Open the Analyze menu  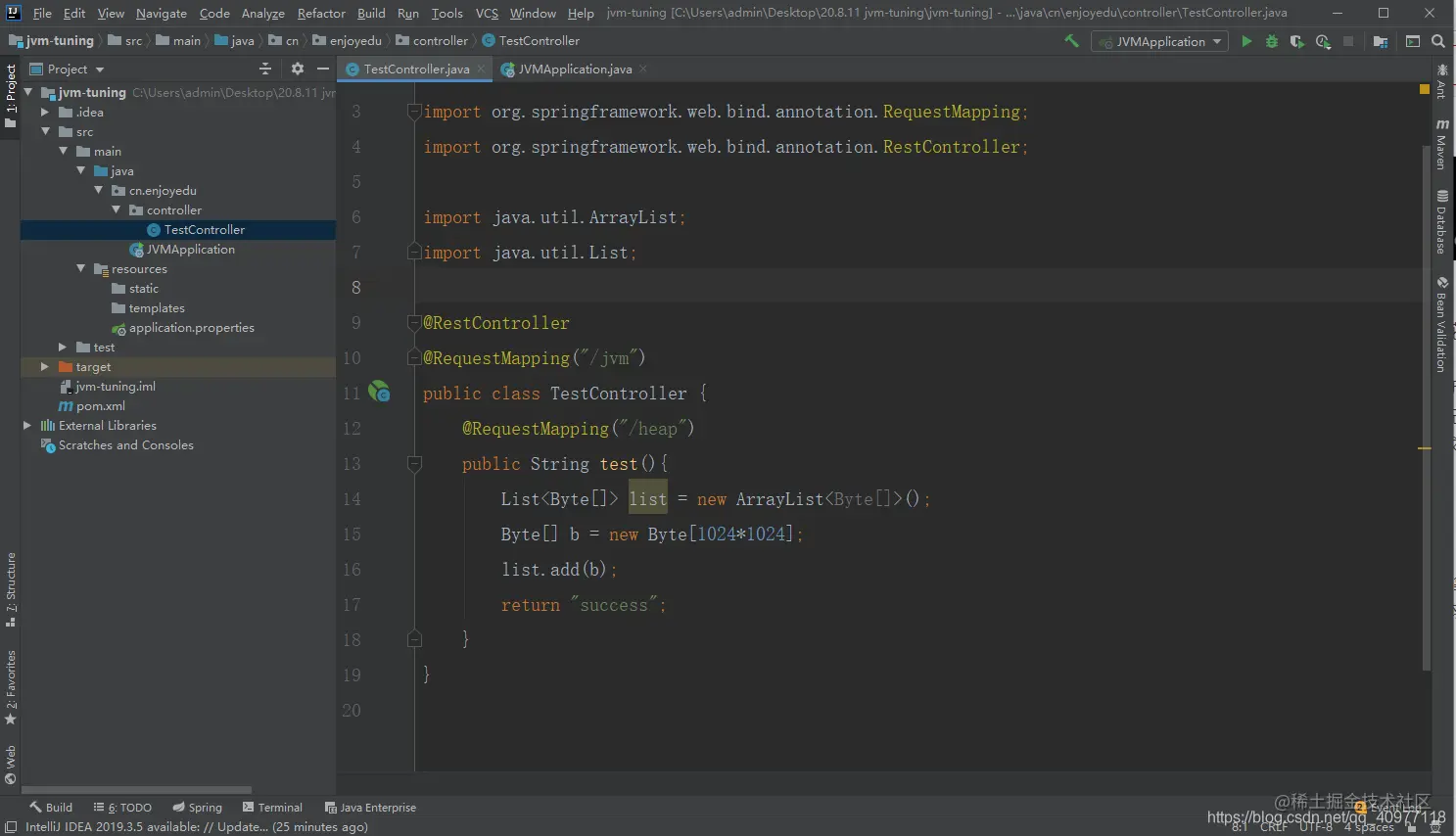coord(263,13)
